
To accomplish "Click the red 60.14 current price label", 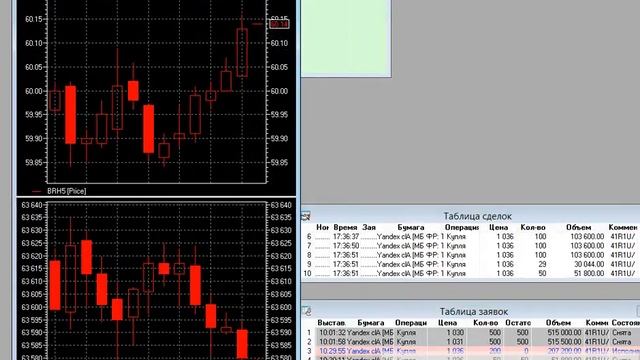I will point(279,24).
